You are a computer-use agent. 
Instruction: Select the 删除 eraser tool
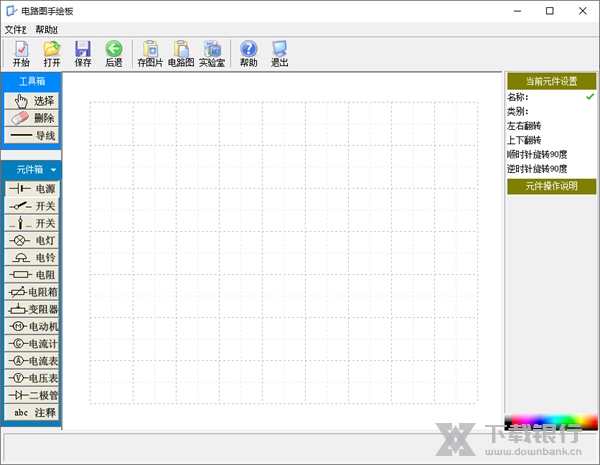click(32, 118)
